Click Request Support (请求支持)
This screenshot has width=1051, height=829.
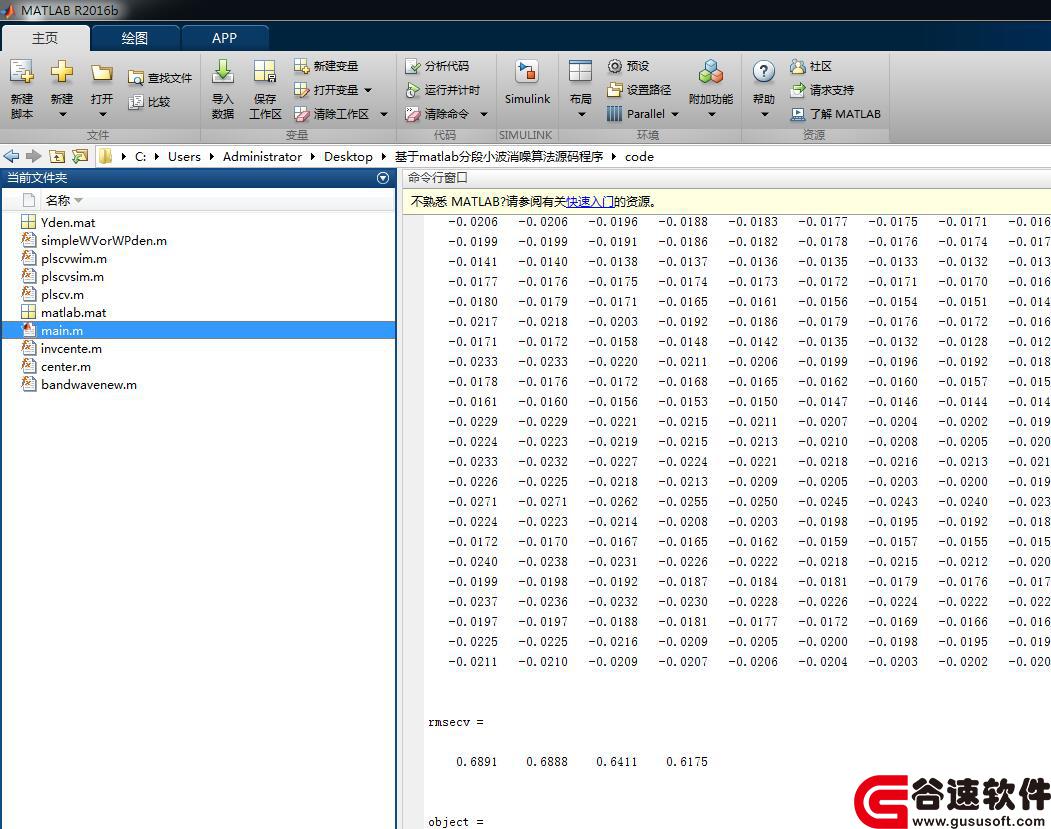pyautogui.click(x=822, y=90)
